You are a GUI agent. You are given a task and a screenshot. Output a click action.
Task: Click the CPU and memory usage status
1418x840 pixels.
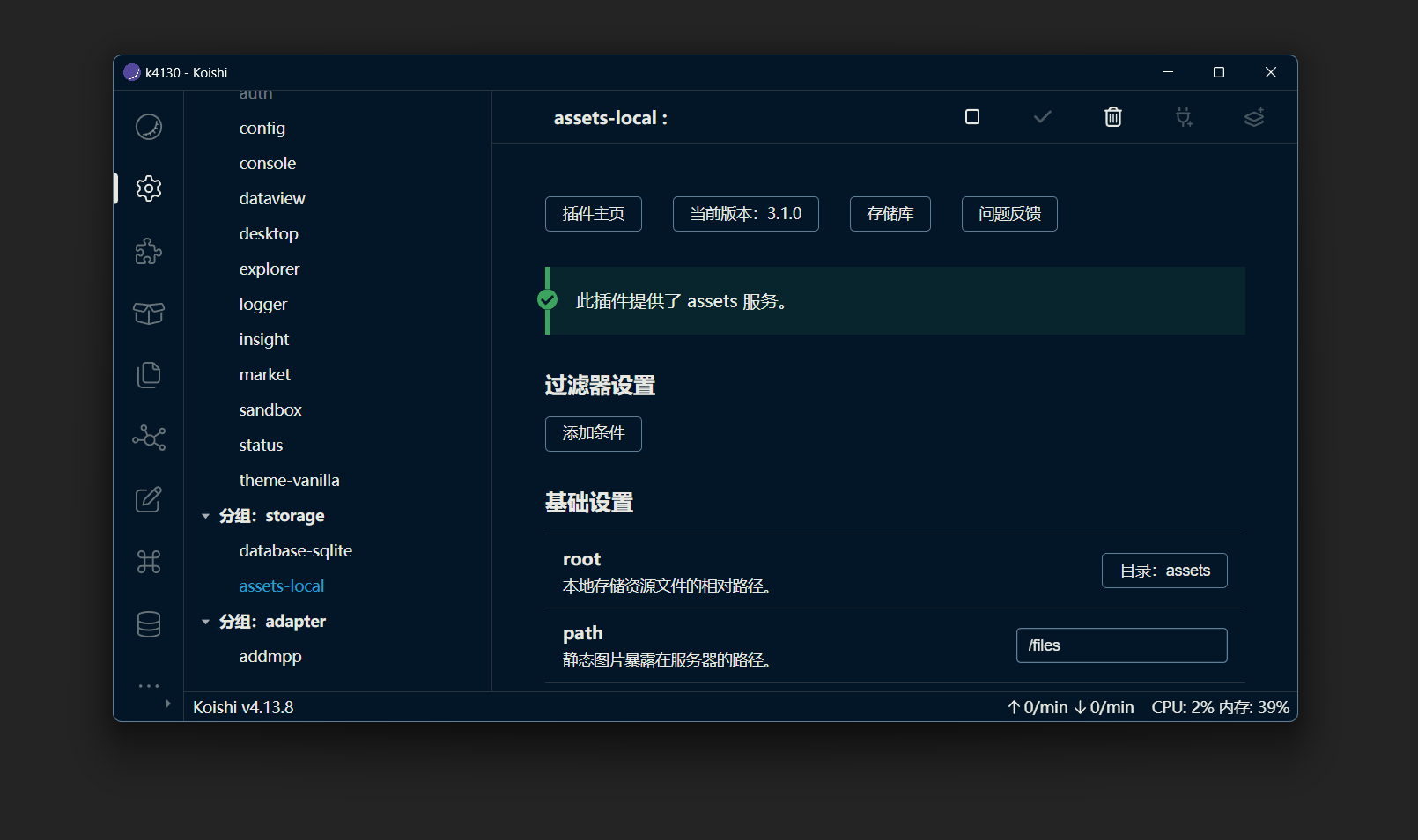pos(1221,707)
